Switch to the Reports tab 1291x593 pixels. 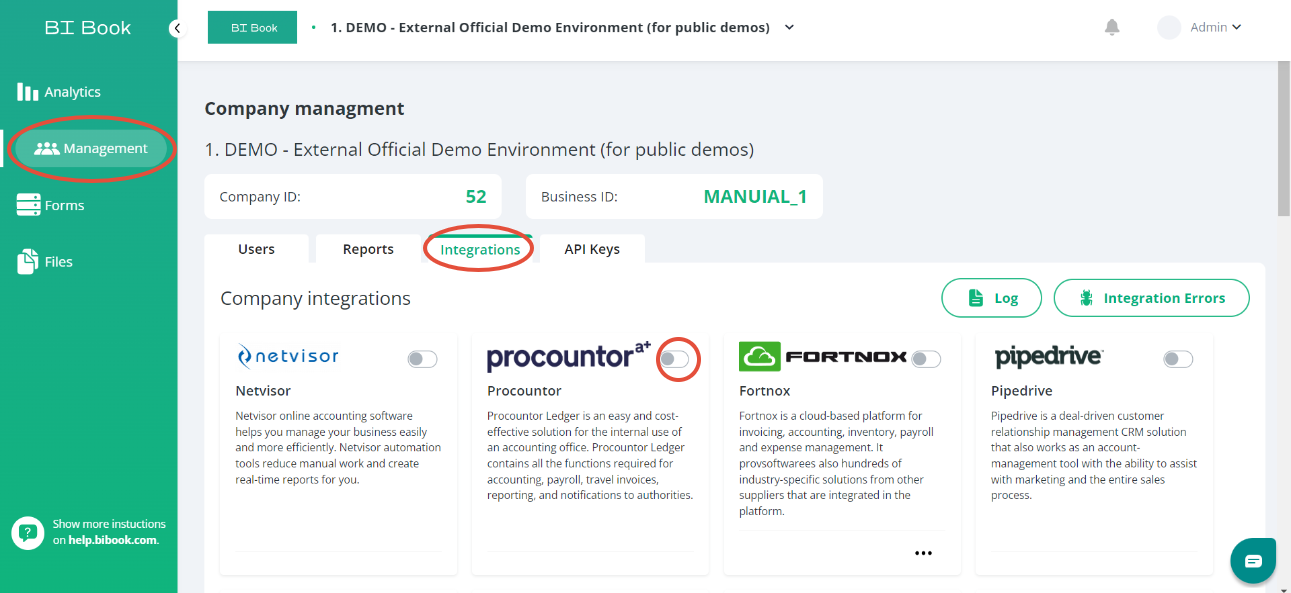(x=368, y=249)
